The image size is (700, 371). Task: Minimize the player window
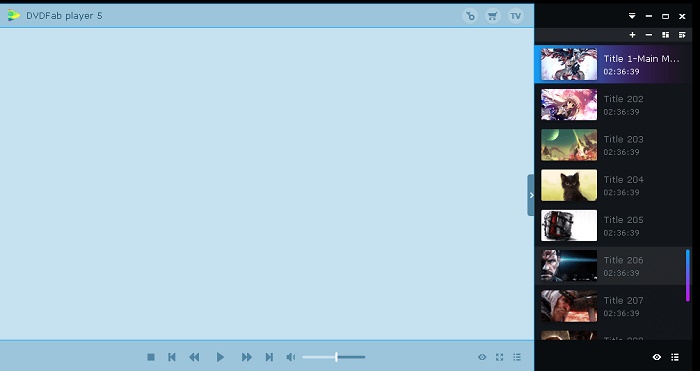click(649, 16)
